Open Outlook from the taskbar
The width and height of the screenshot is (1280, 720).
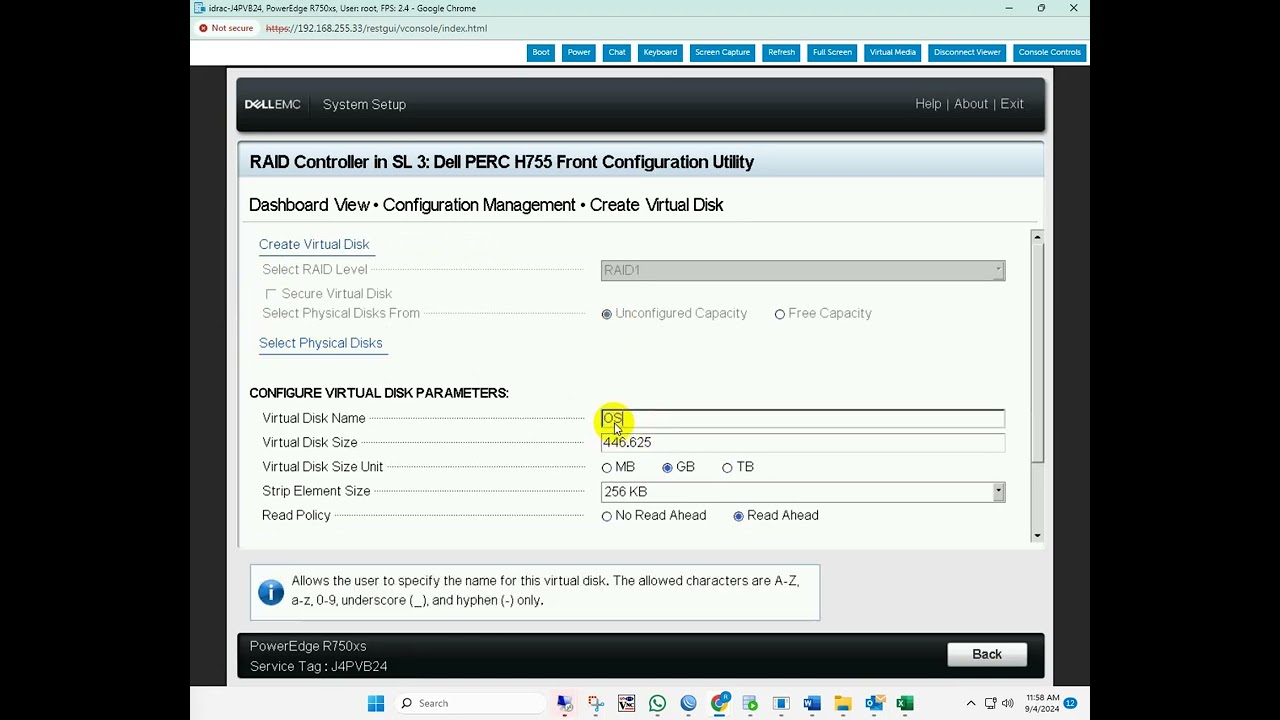pos(874,703)
